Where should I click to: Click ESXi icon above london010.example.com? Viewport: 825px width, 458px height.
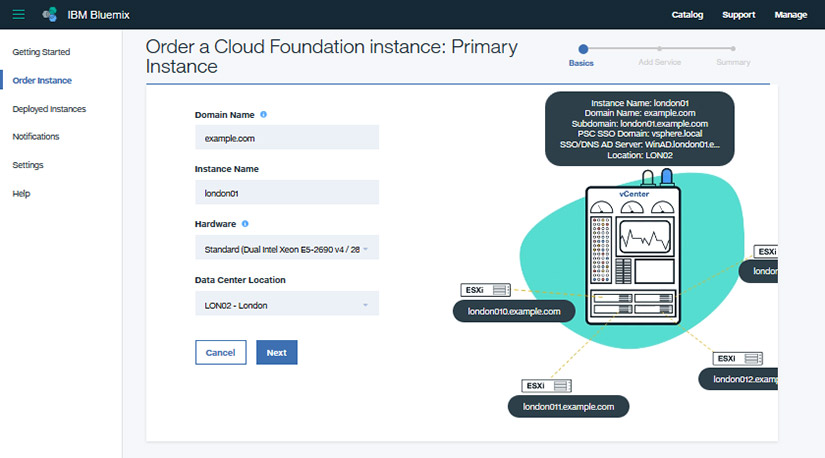[485, 290]
